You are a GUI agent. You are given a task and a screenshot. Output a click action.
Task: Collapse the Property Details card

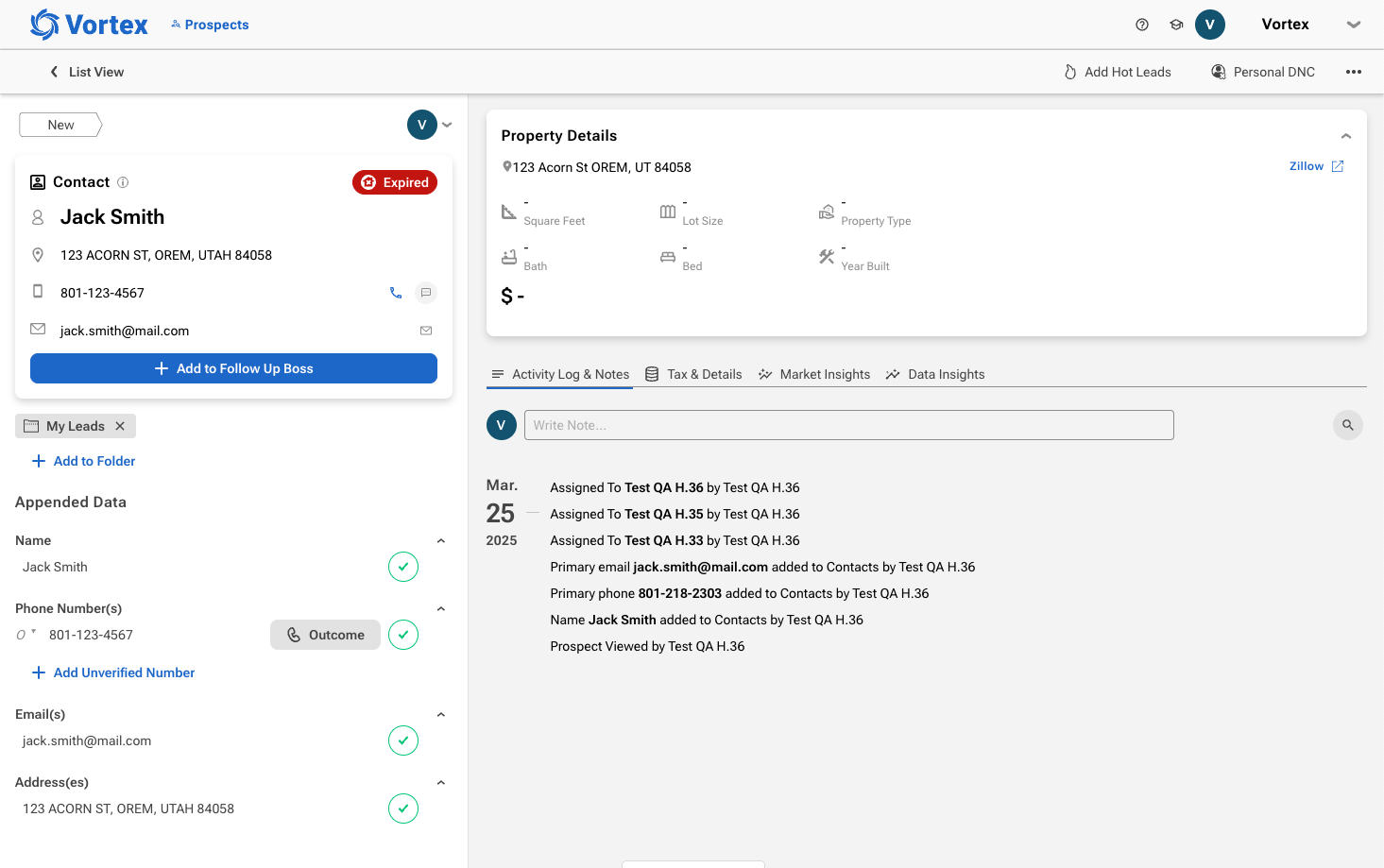point(1346,136)
